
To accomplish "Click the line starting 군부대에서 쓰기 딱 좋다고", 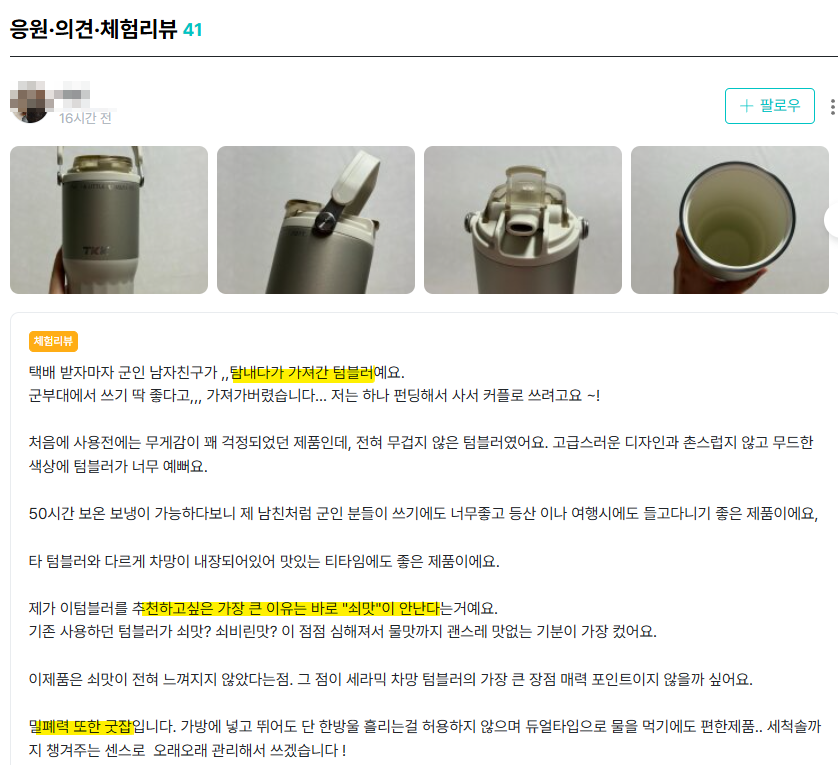I will [314, 396].
